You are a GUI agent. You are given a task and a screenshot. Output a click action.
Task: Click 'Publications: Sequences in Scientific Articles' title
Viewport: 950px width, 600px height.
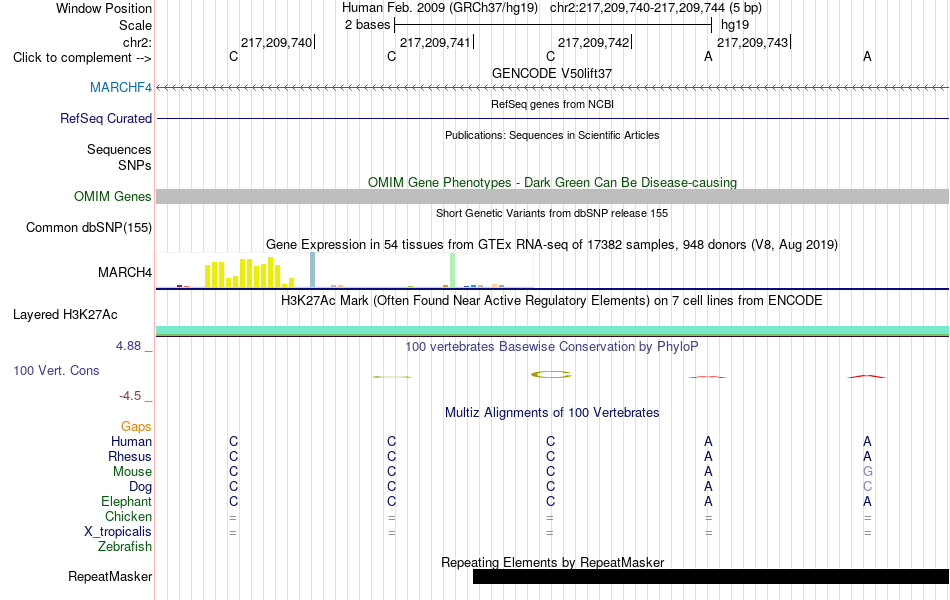552,135
